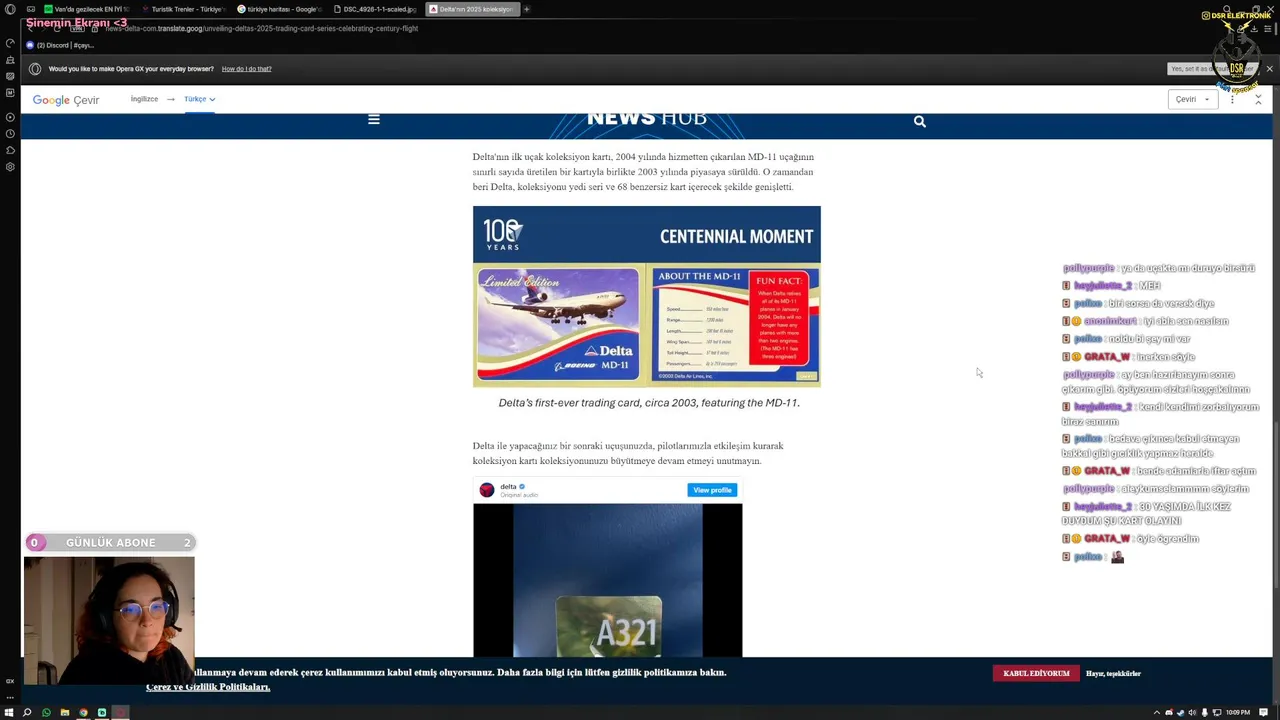Click 'How do I do that?' link
Image resolution: width=1280 pixels, height=720 pixels.
point(246,69)
